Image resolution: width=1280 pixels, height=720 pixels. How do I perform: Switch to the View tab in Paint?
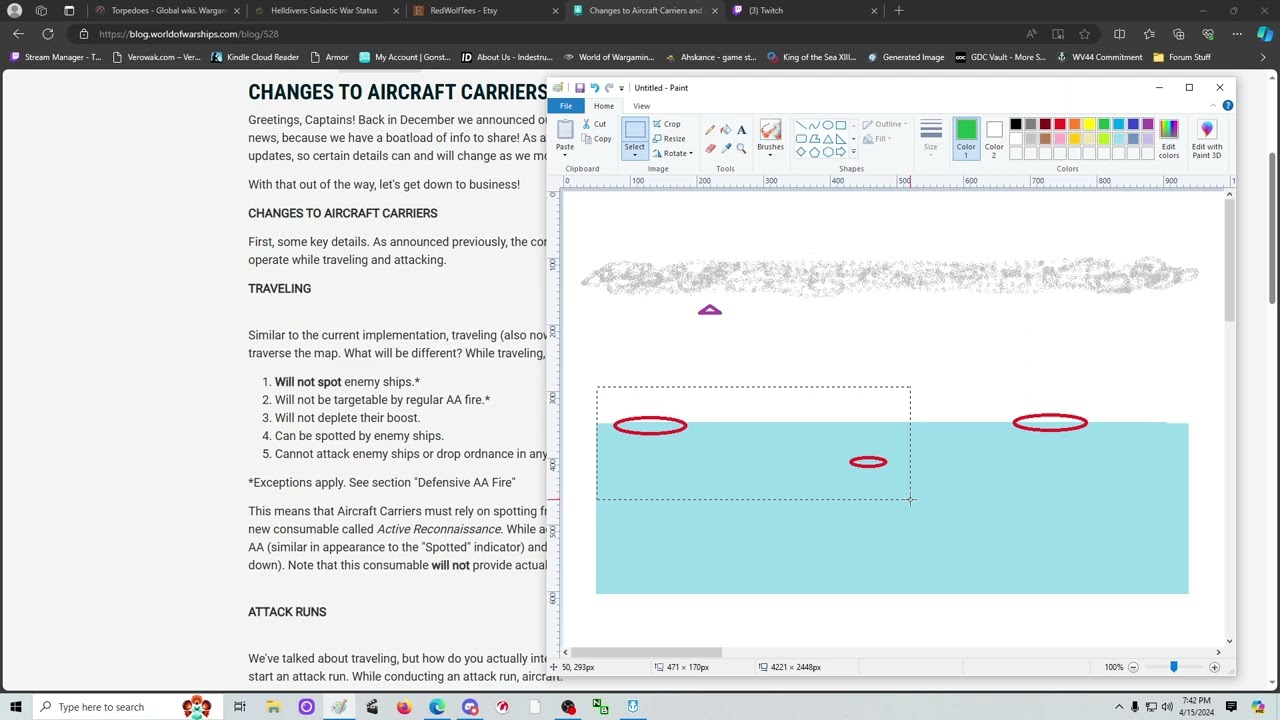[641, 106]
